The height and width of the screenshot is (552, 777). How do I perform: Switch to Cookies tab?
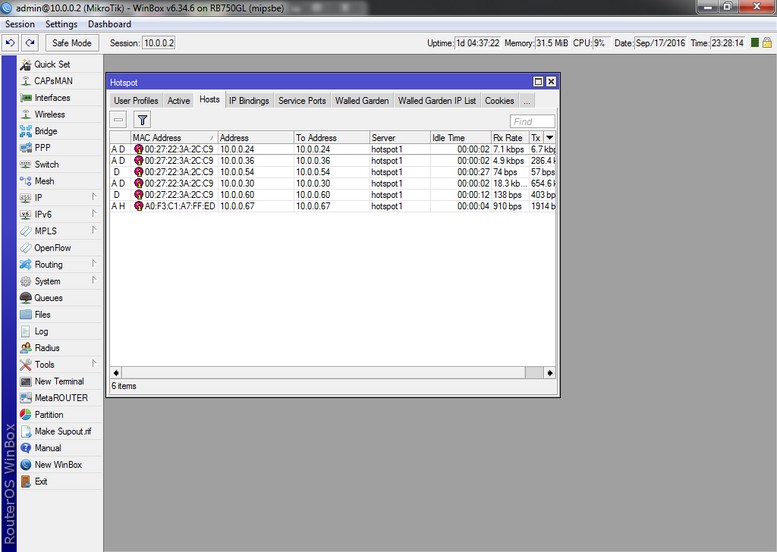(499, 101)
